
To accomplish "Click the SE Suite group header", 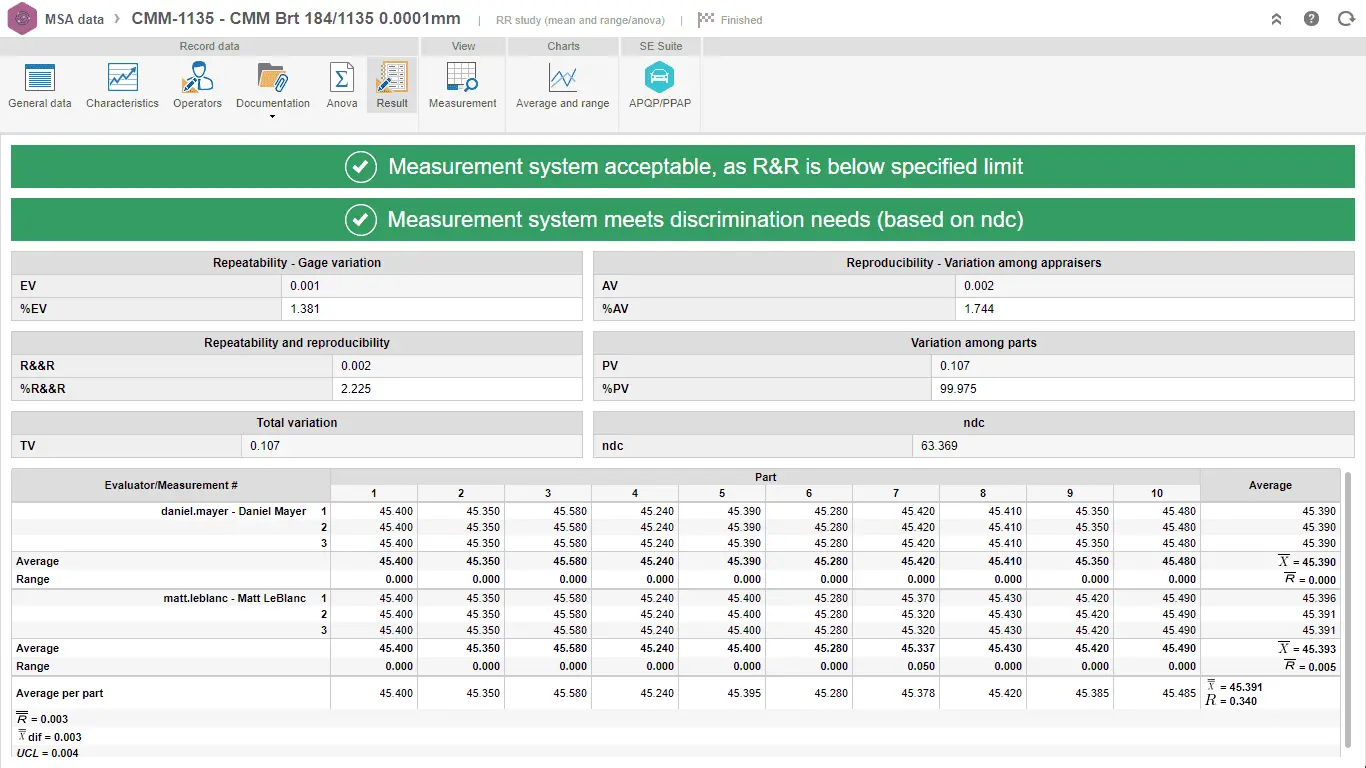I will [659, 45].
